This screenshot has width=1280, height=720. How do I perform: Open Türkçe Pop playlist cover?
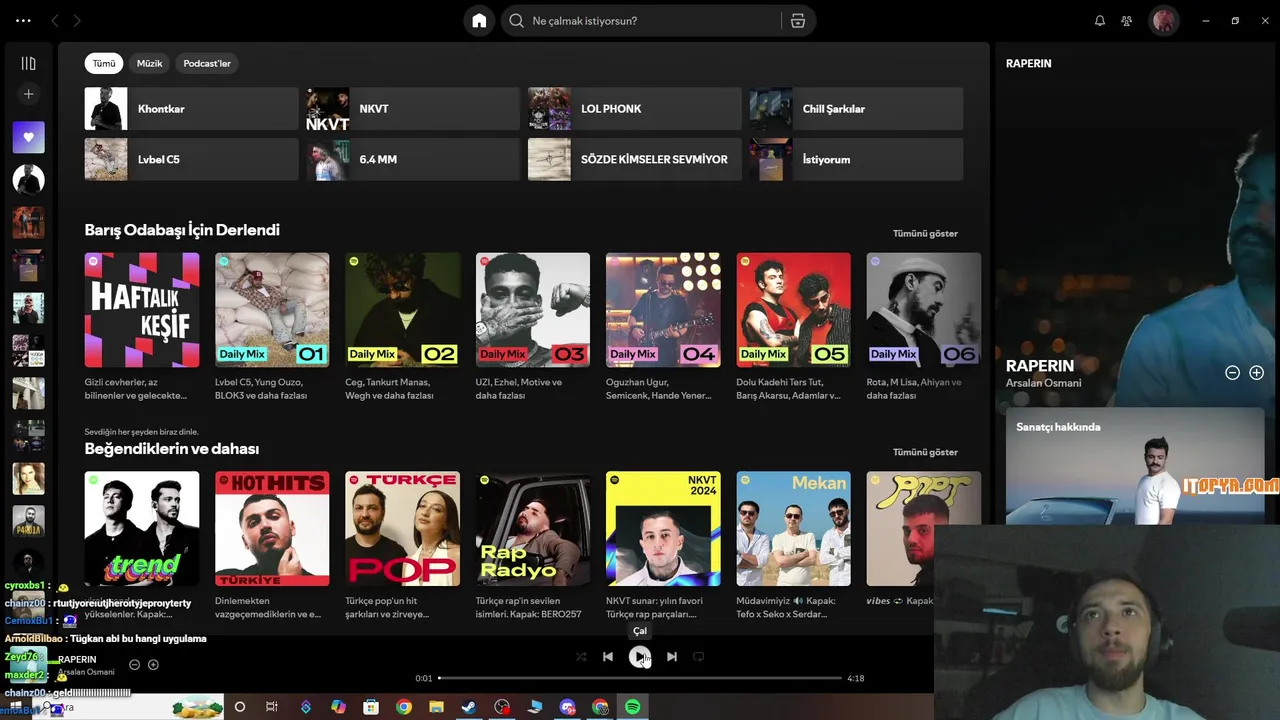click(403, 529)
